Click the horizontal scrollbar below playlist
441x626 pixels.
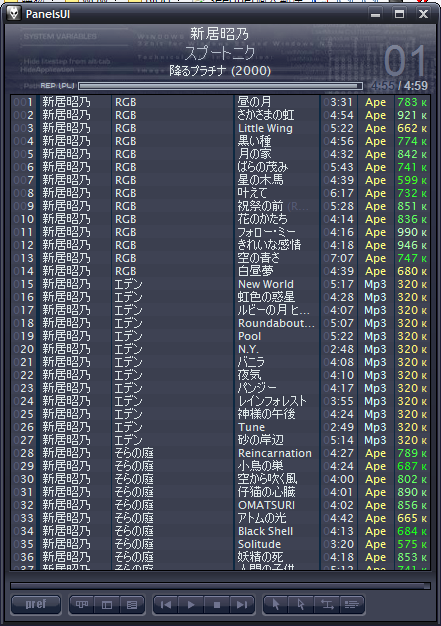coord(220,586)
